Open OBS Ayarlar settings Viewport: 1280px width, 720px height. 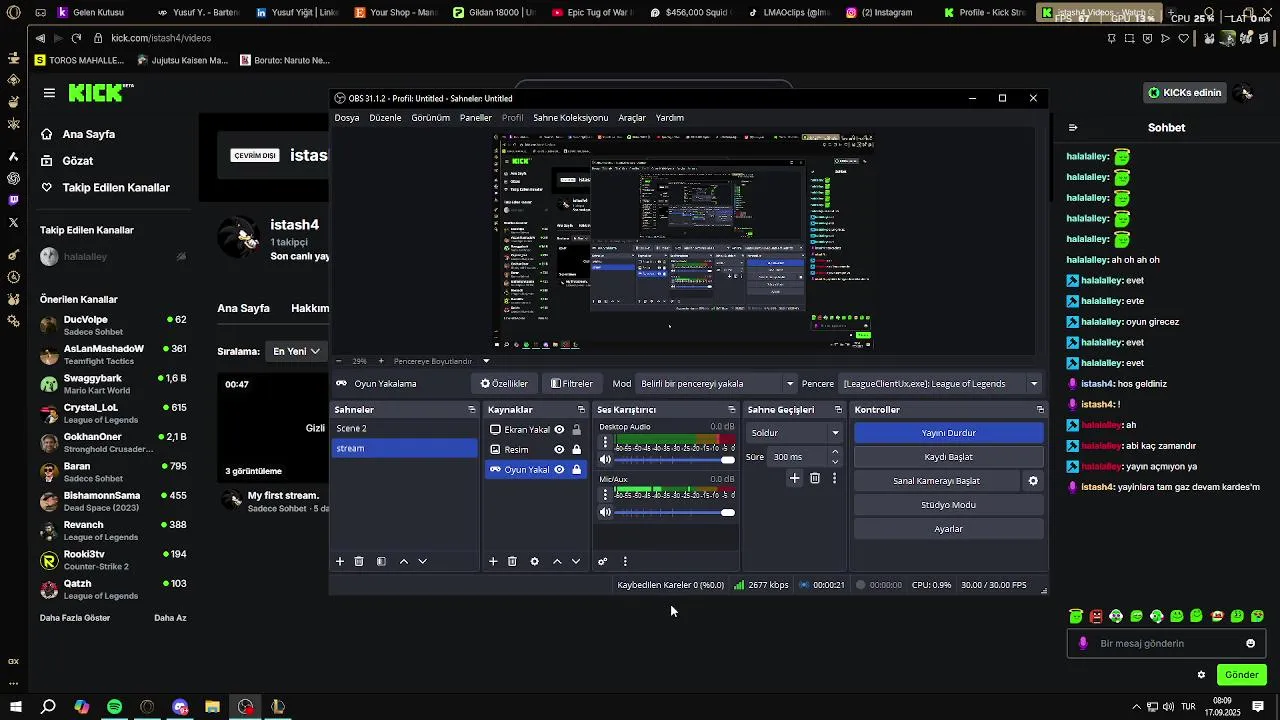tap(948, 529)
